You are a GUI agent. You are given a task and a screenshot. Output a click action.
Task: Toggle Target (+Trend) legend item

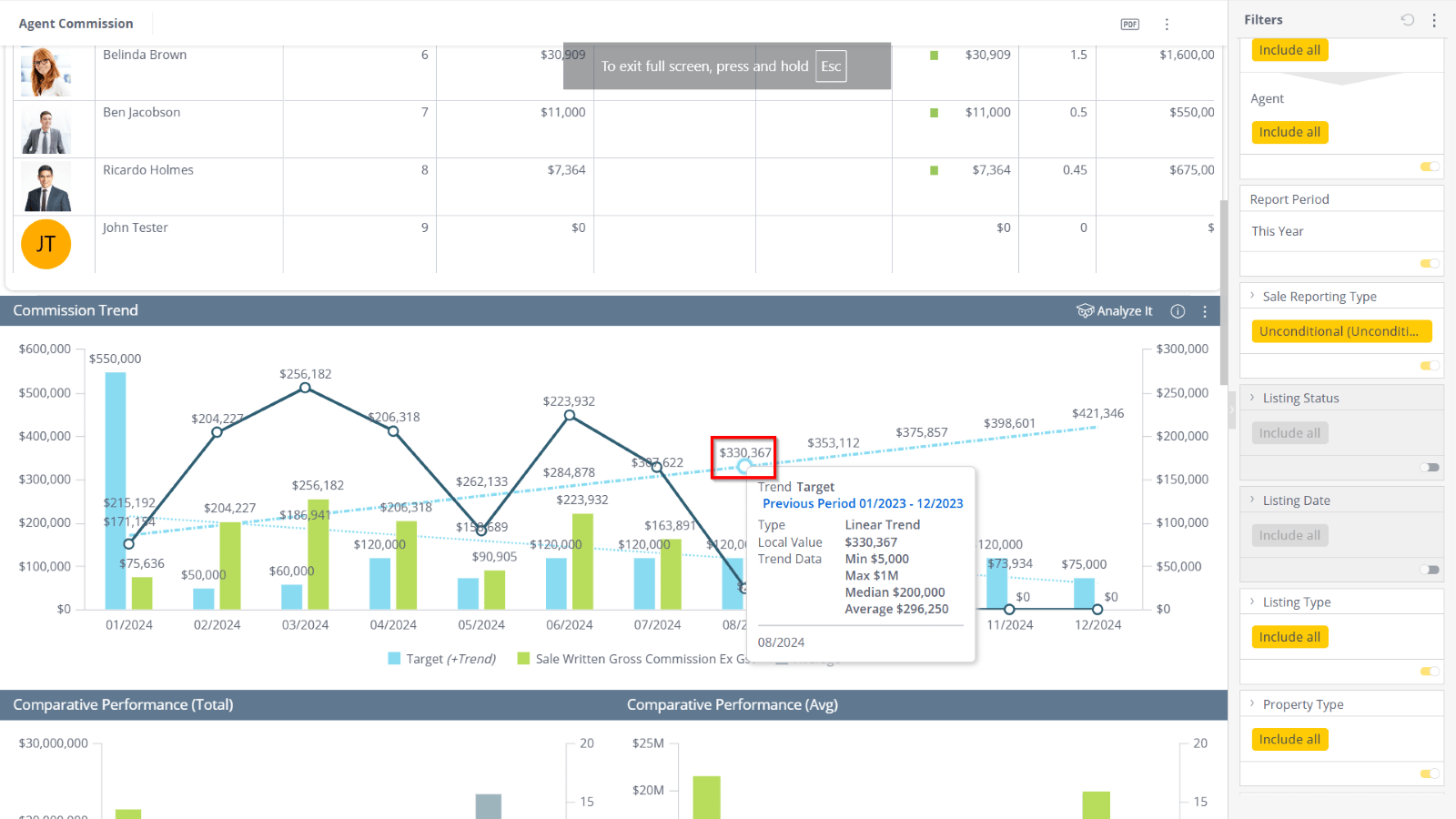coord(442,659)
